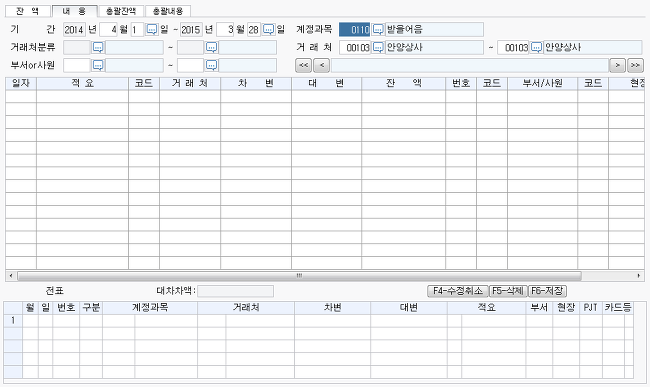This screenshot has width=650, height=387.
Task: Click the 받을어음 account name field
Action: pyautogui.click(x=434, y=30)
